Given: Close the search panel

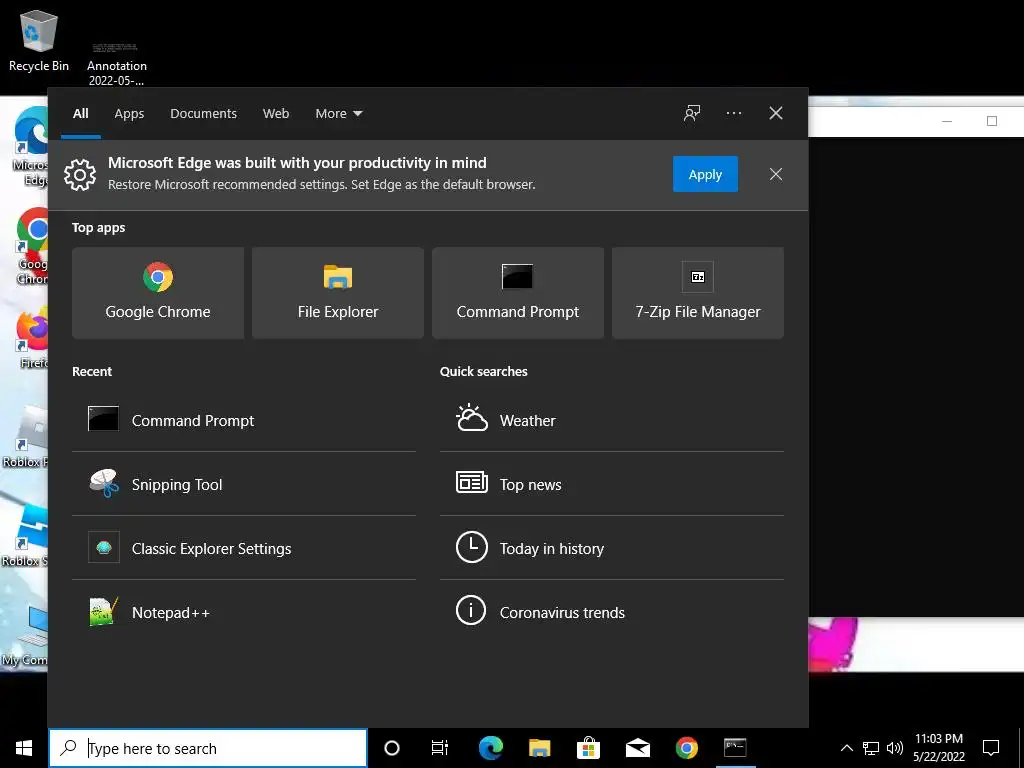Looking at the screenshot, I should 775,113.
